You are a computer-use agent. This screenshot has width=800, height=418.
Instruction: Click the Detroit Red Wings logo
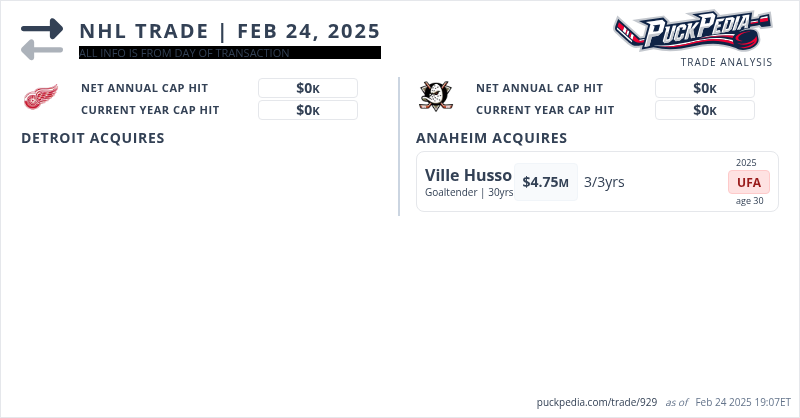click(x=41, y=98)
